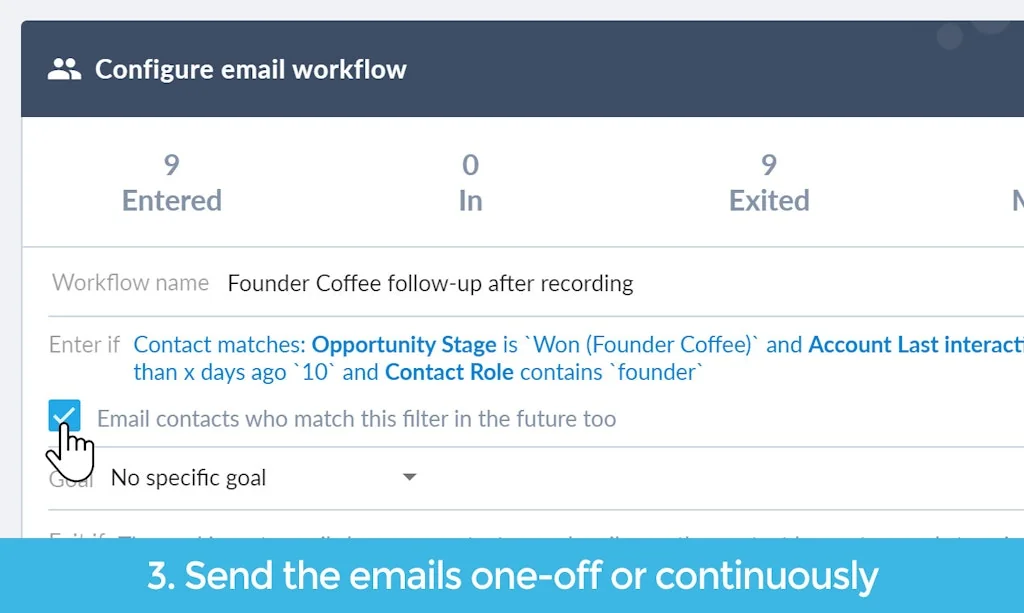Click the 'Enter if' filter label
1024x613 pixels.
(84, 344)
